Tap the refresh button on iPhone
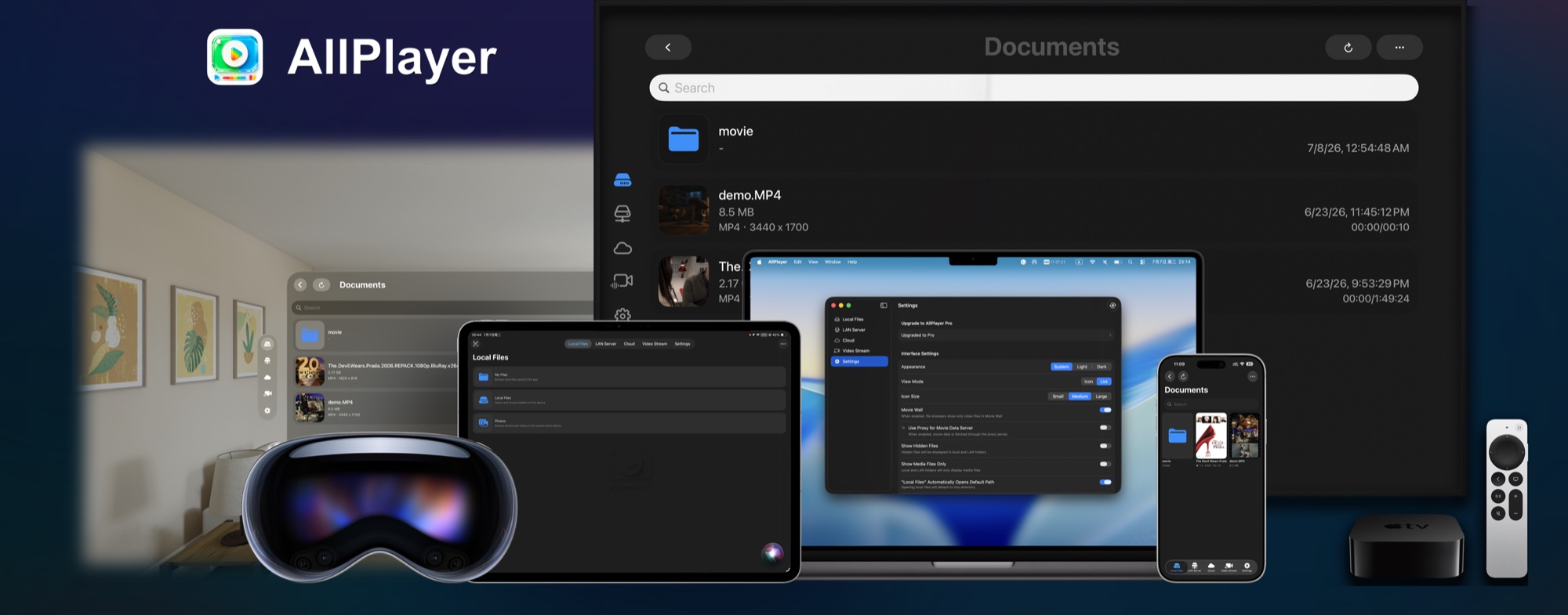Image resolution: width=1568 pixels, height=615 pixels. point(1183,376)
